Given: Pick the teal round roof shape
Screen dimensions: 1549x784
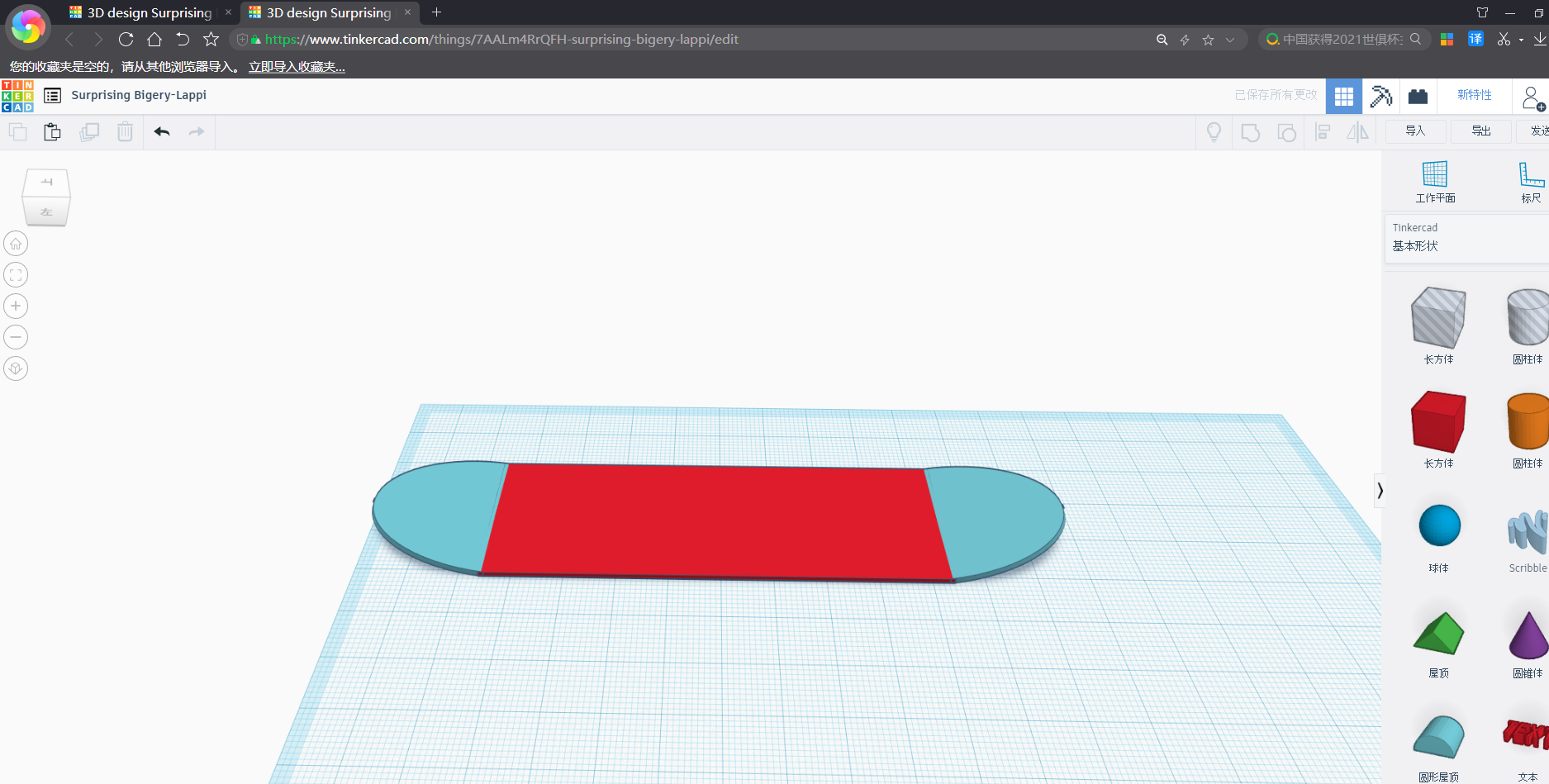Looking at the screenshot, I should [1438, 736].
